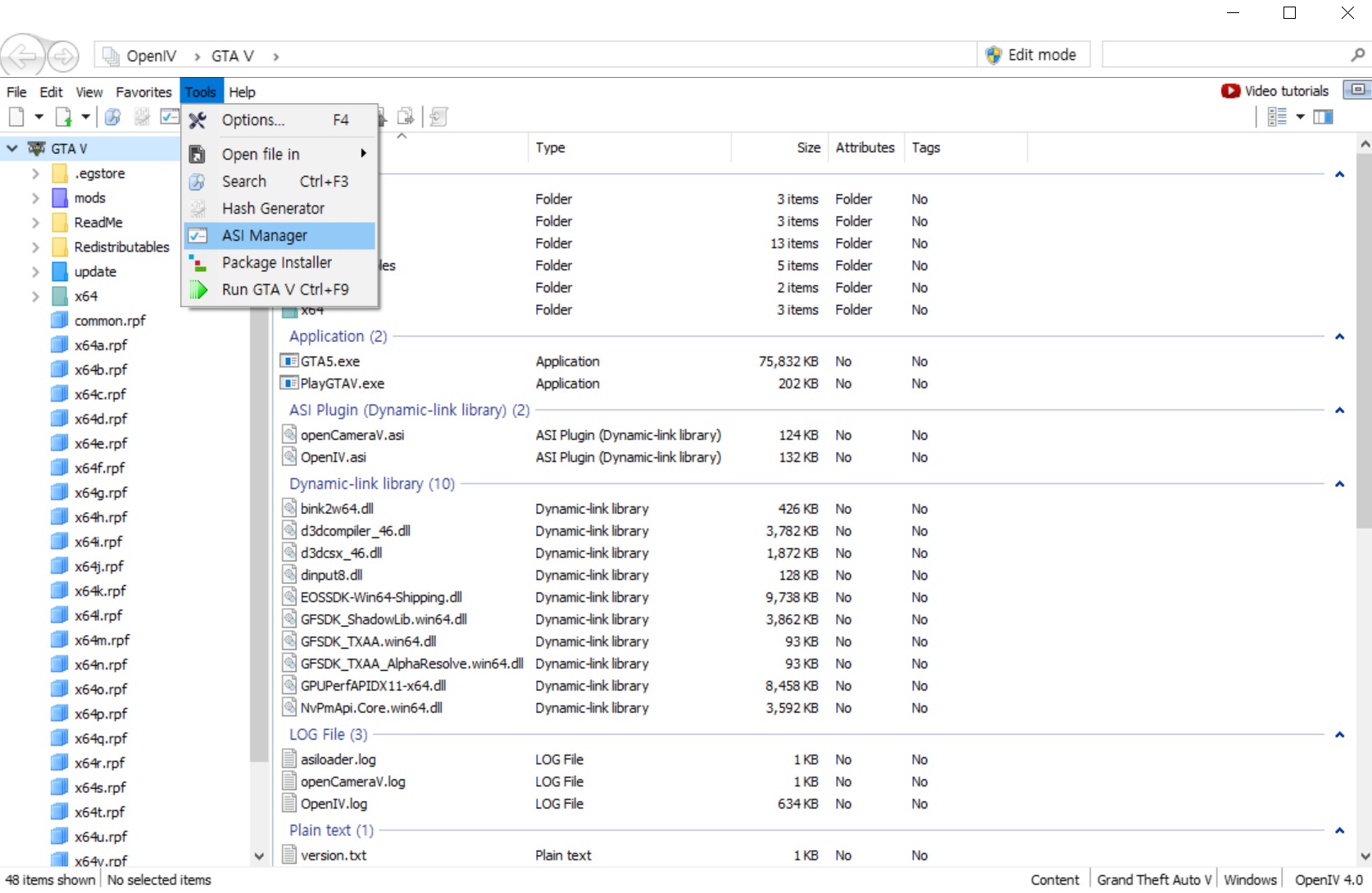Click the shield icon on Edit mode

click(993, 55)
